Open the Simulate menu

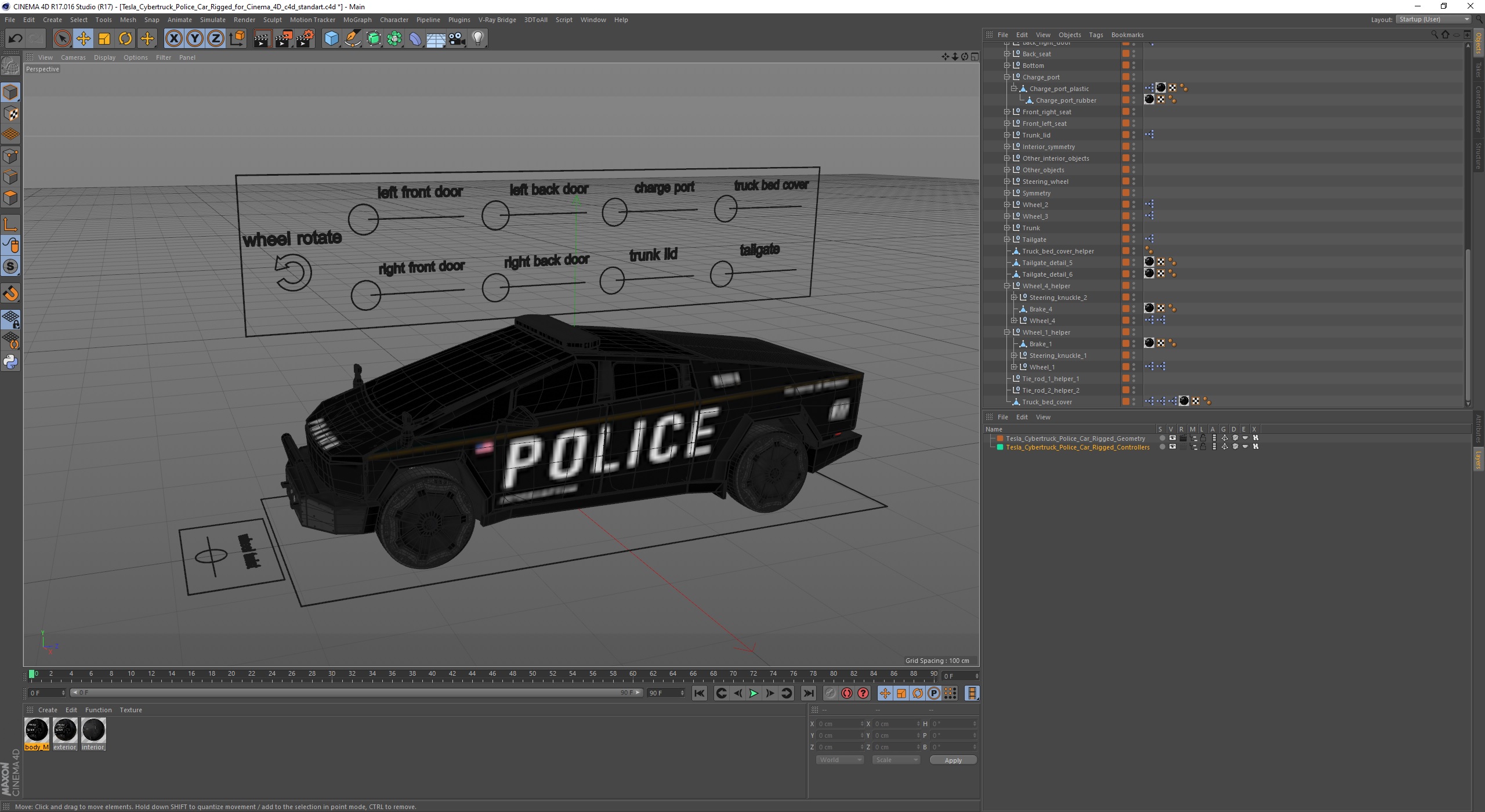click(x=213, y=20)
